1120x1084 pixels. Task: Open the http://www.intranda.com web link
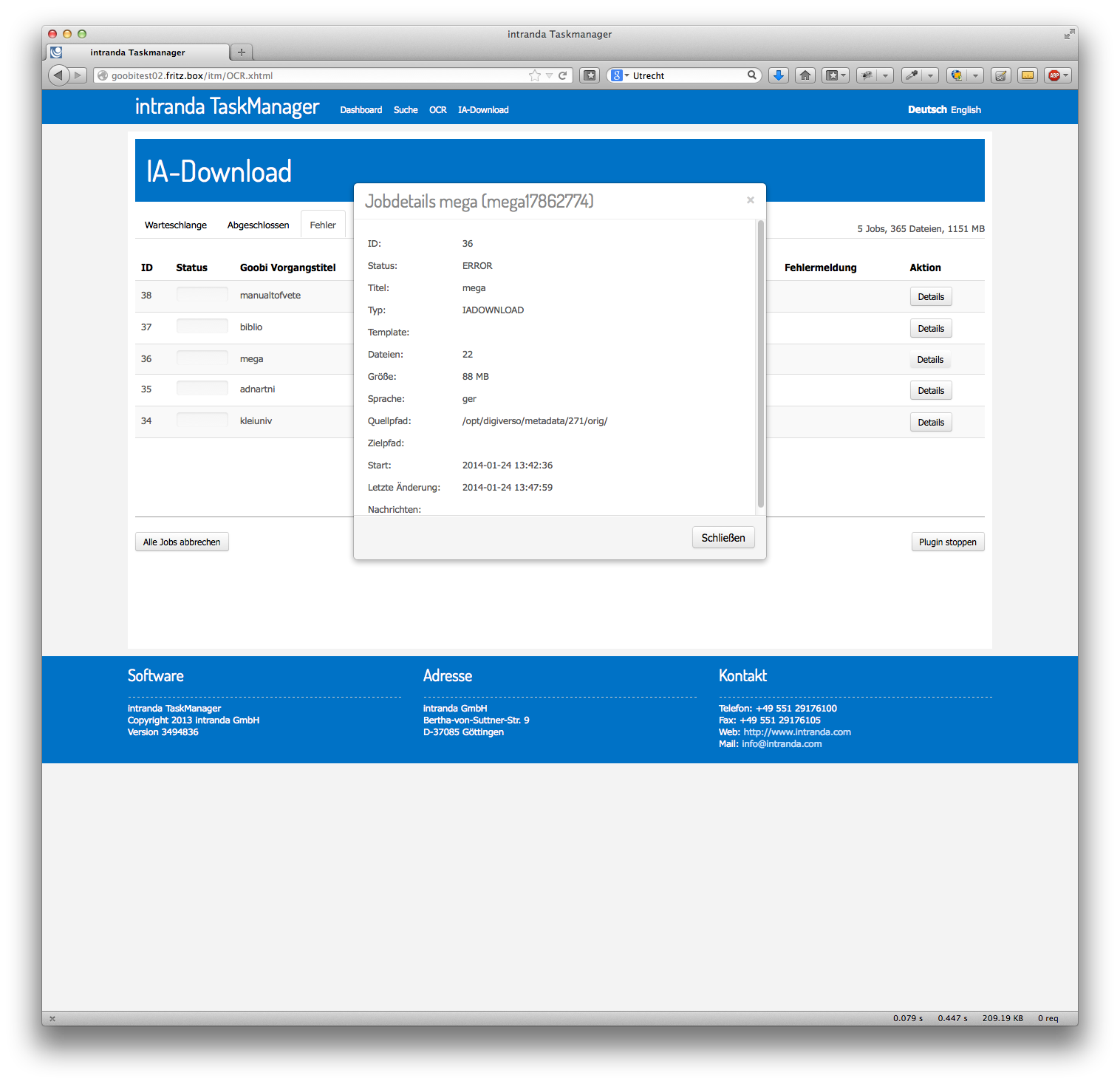tap(797, 732)
